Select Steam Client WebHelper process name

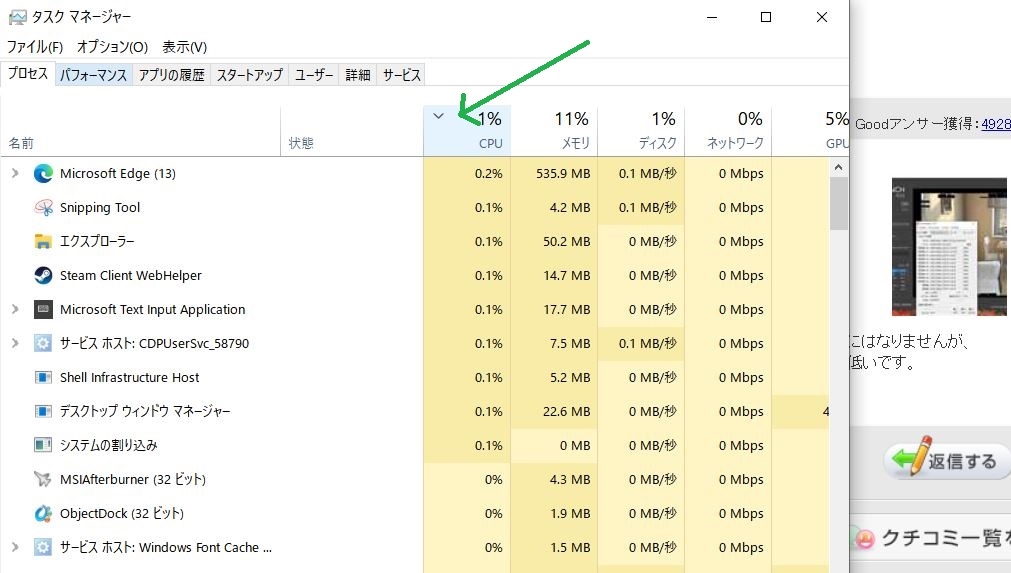[x=131, y=276]
